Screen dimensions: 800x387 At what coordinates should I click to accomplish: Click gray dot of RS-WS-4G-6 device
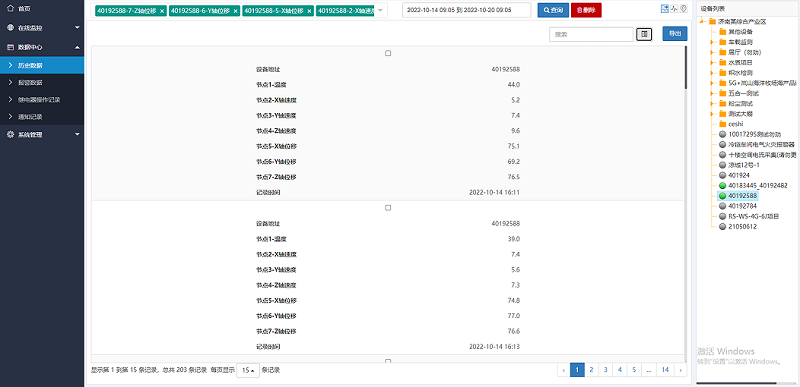tap(722, 217)
